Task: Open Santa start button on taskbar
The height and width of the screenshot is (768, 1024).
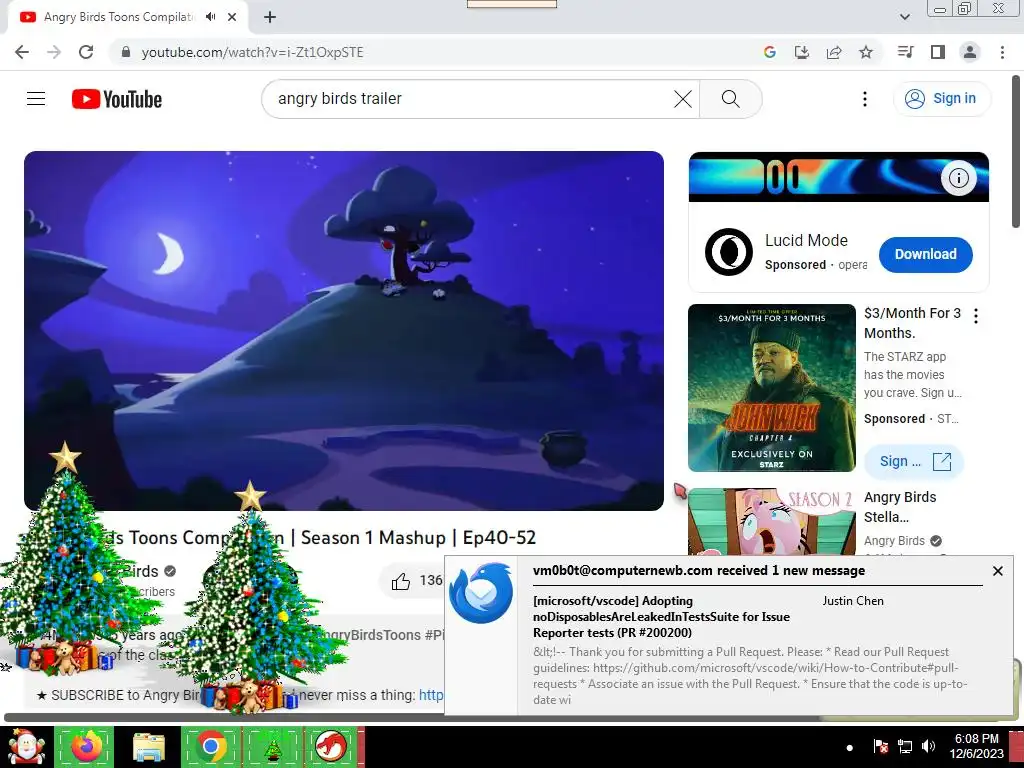Action: (26, 747)
